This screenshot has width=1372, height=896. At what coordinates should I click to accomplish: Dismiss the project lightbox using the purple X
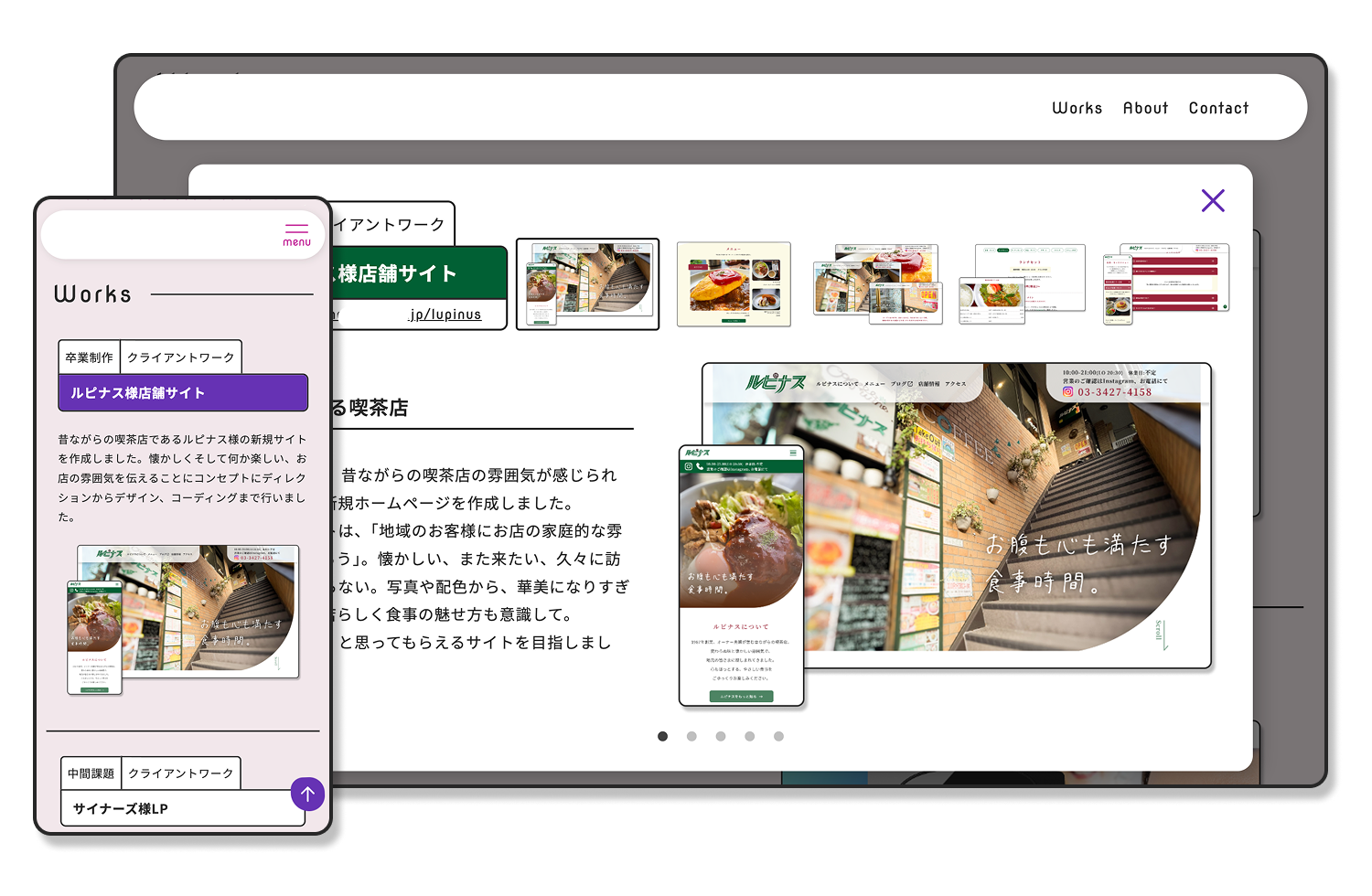(1214, 200)
